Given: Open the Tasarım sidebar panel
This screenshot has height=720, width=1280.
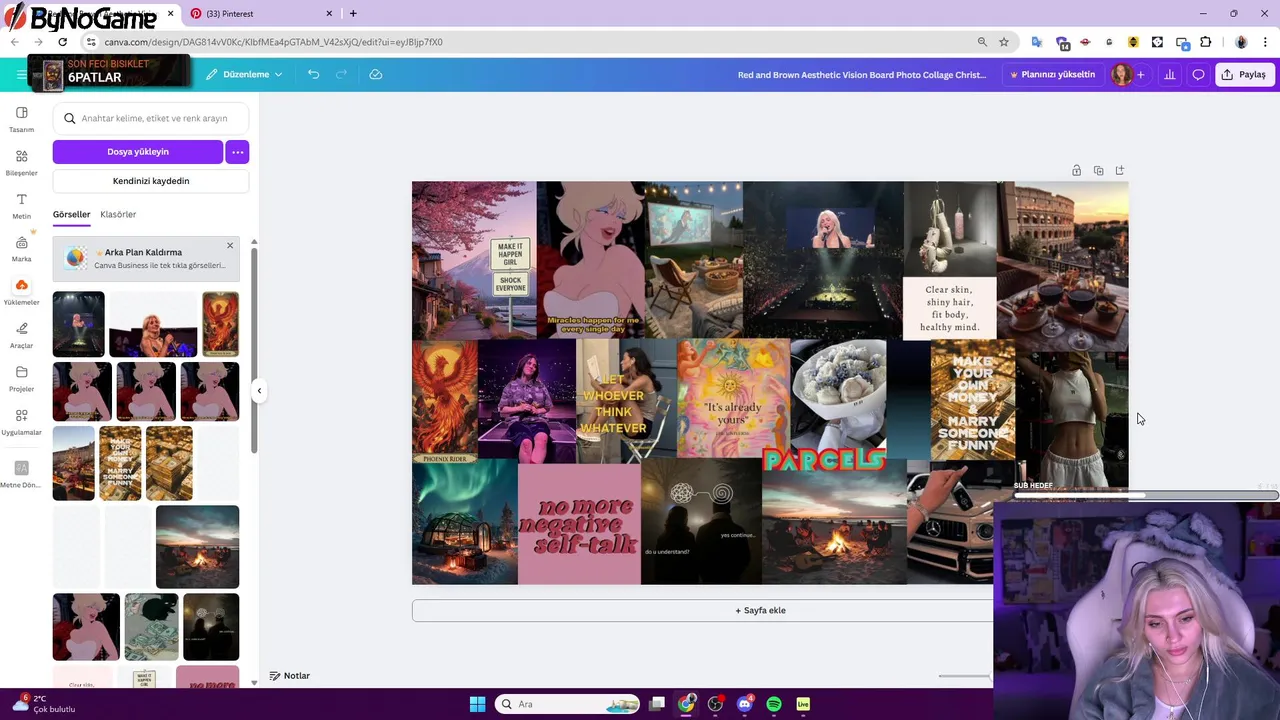Looking at the screenshot, I should (x=21, y=119).
